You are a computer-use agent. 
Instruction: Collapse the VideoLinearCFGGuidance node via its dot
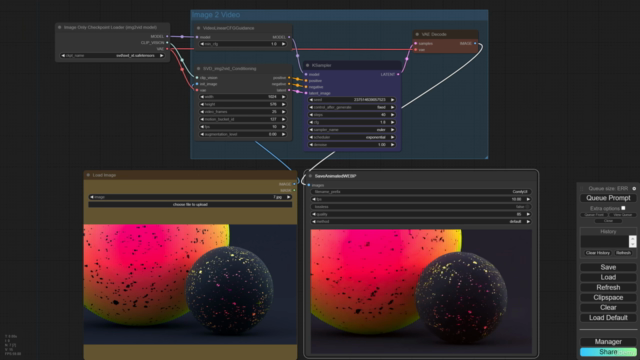[198, 28]
